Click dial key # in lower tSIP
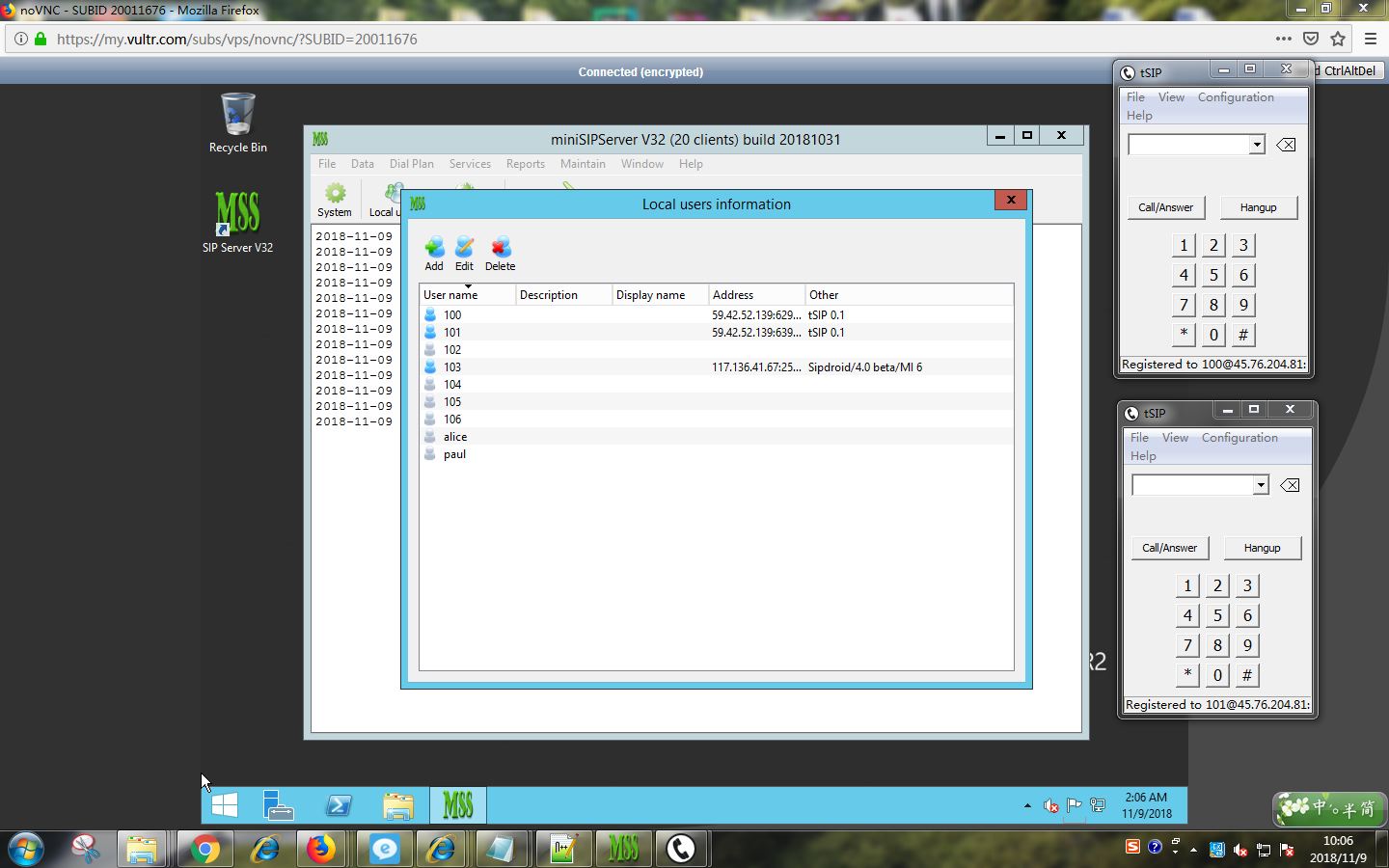 [1247, 675]
